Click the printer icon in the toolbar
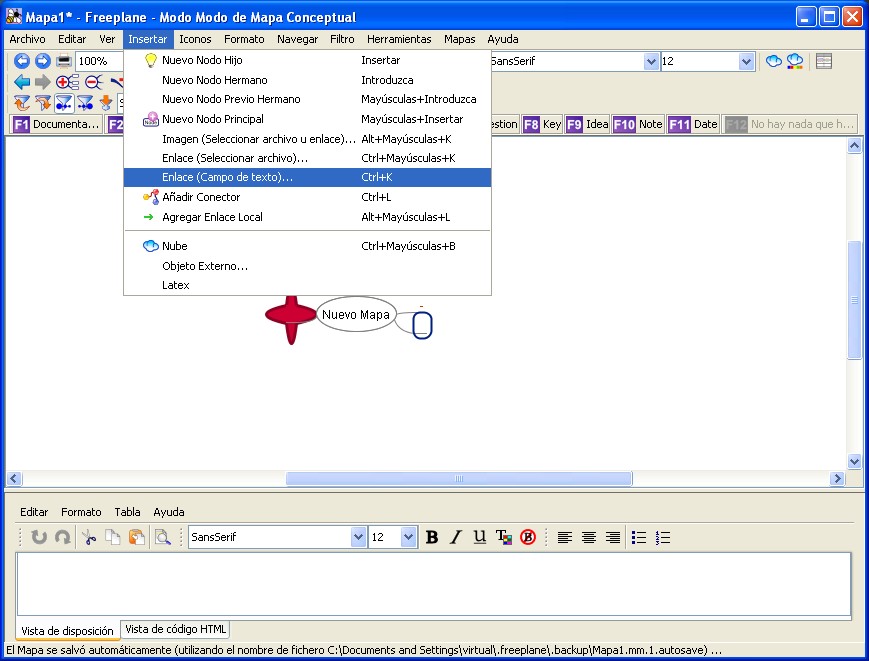Viewport: 869px width, 661px height. (64, 61)
